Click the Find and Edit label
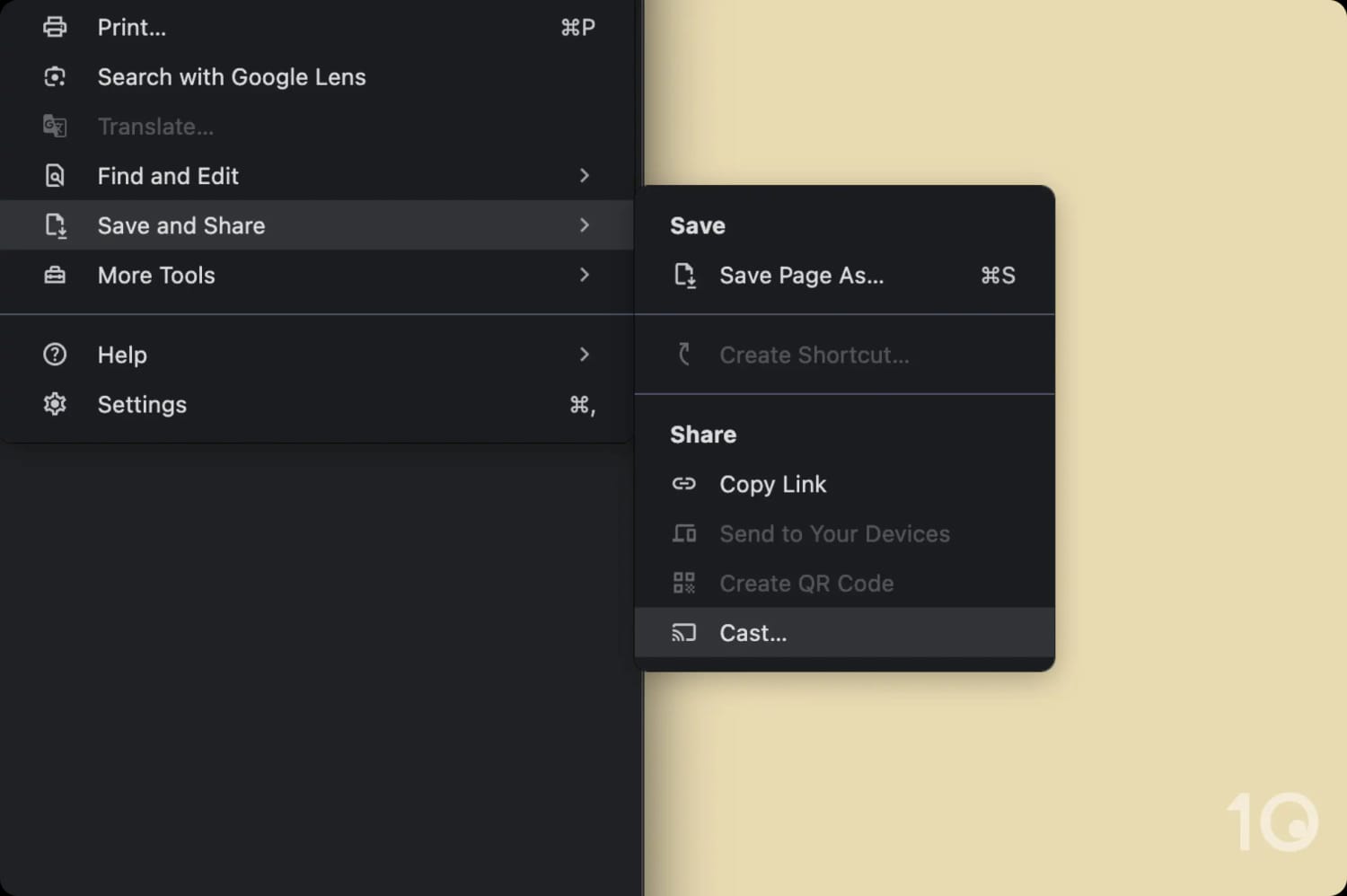Image resolution: width=1347 pixels, height=896 pixels. [168, 176]
